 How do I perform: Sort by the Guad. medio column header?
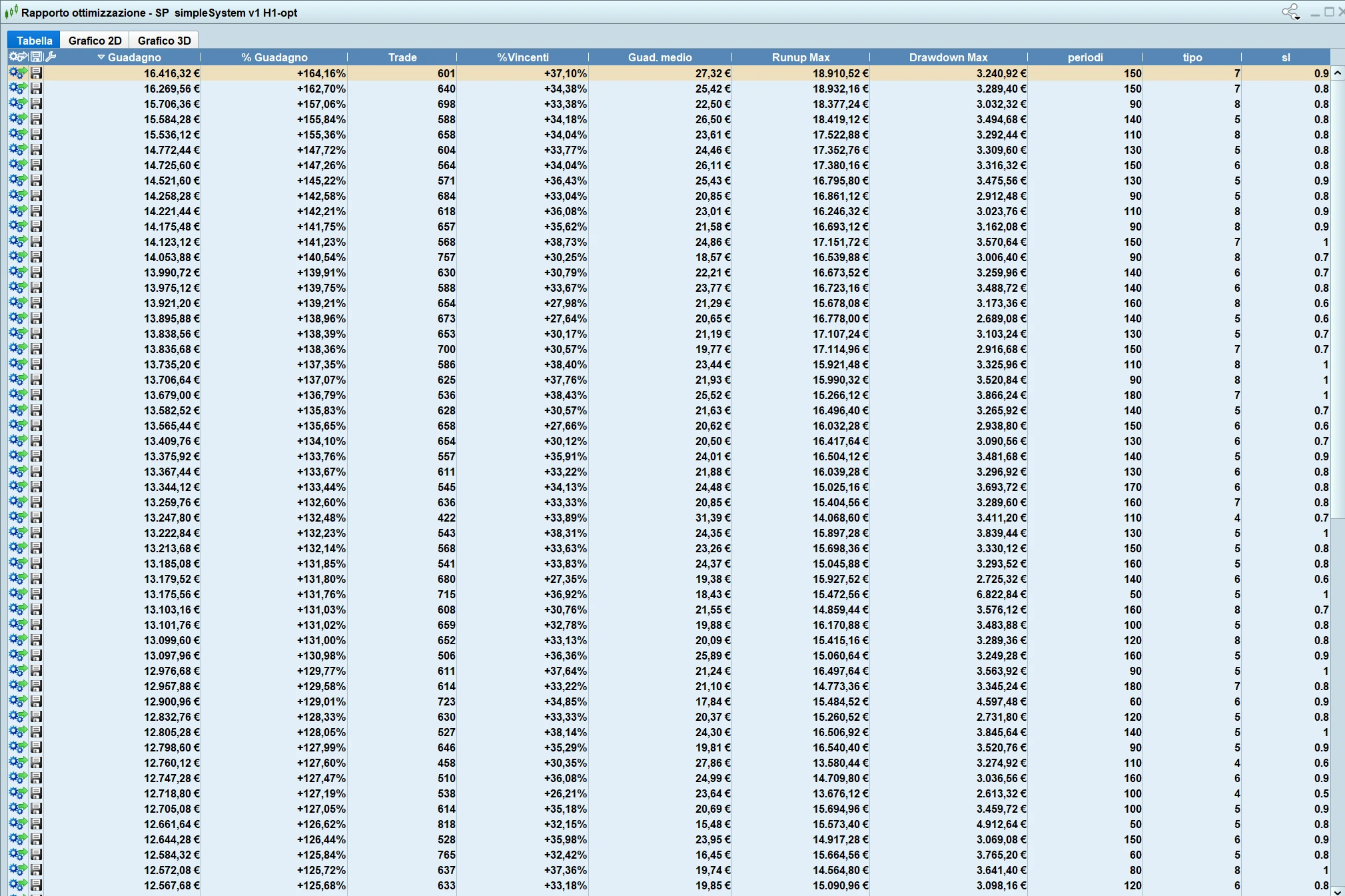660,57
